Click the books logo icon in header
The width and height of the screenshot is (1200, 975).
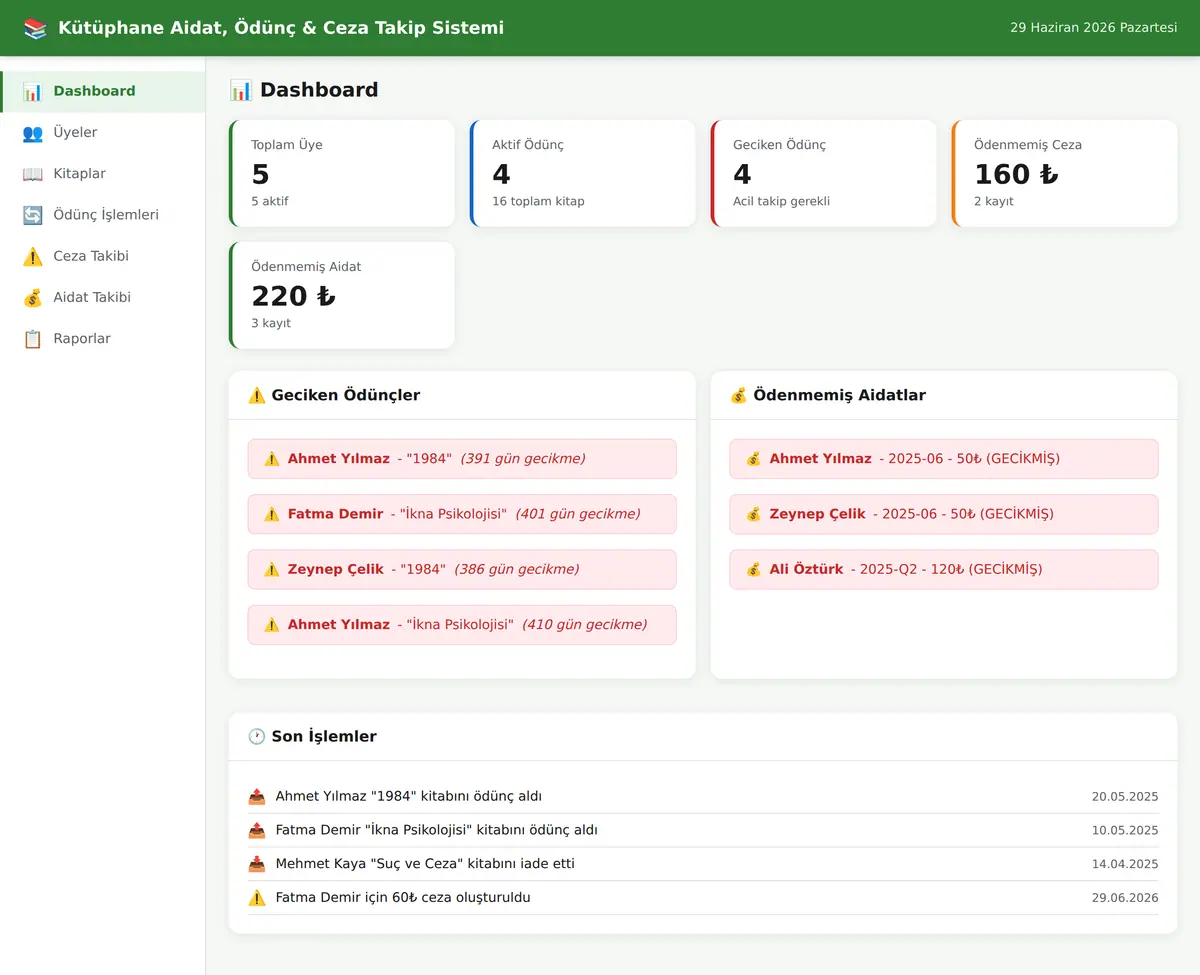35,28
